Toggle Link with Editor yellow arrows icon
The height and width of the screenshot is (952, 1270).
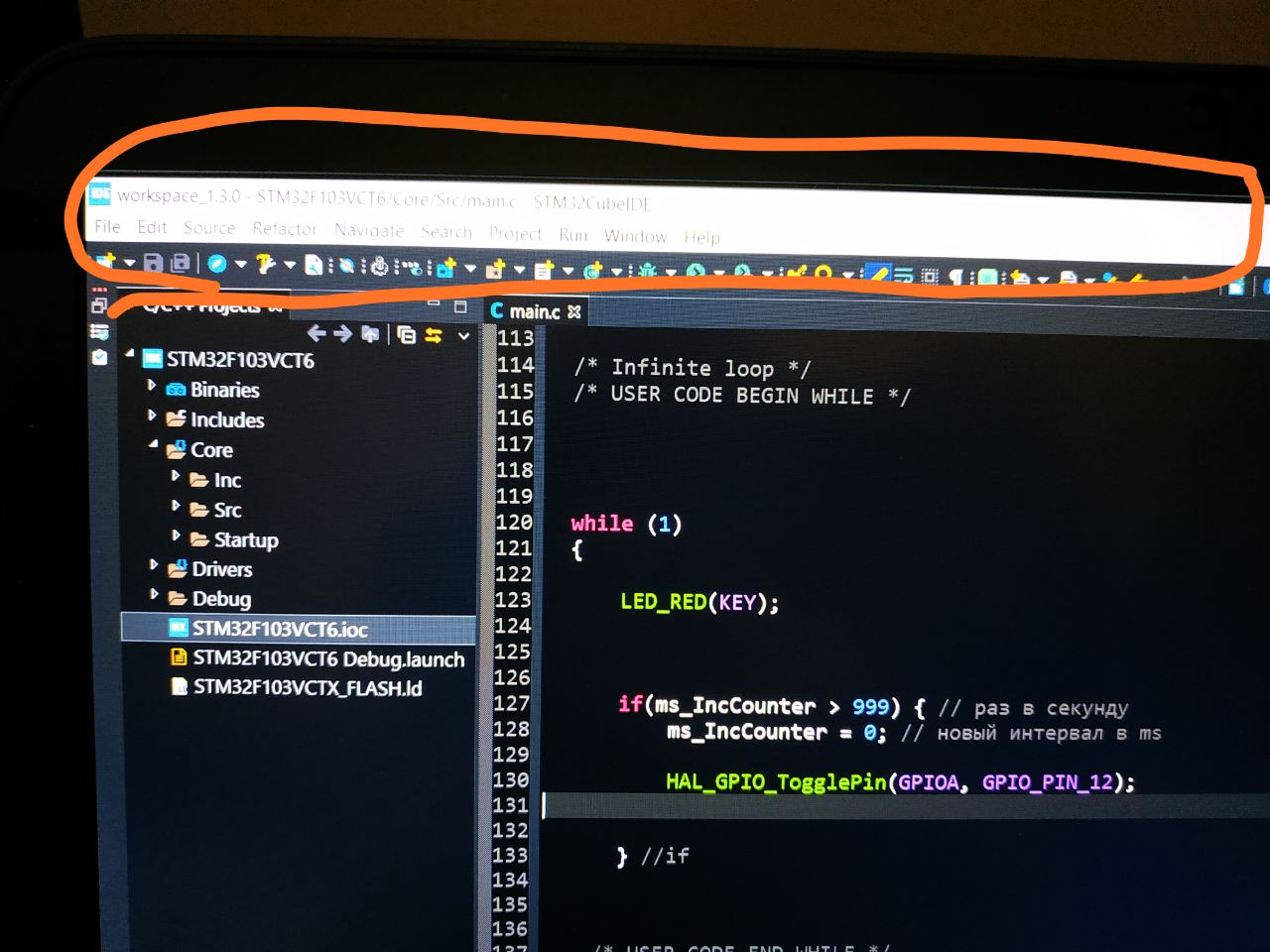(434, 335)
